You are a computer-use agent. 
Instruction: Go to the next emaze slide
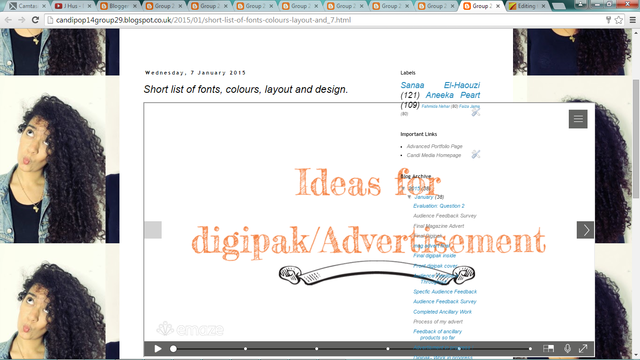tap(585, 230)
